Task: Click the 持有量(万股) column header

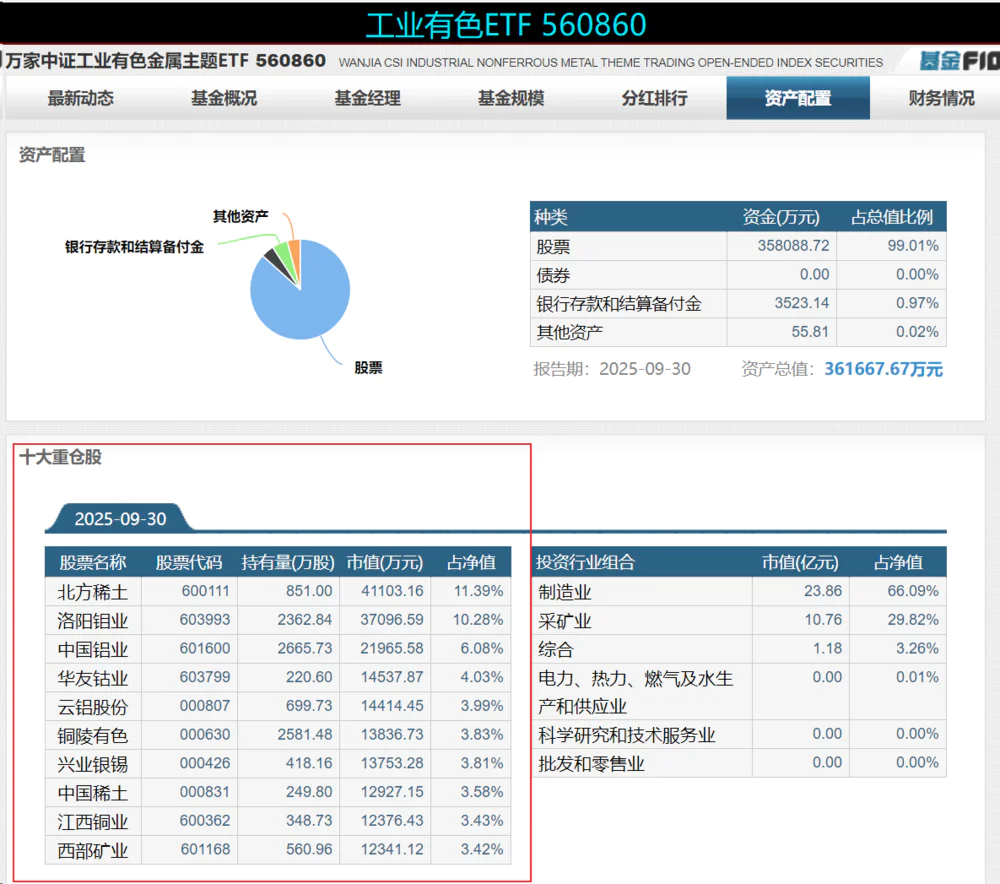Action: [x=287, y=562]
